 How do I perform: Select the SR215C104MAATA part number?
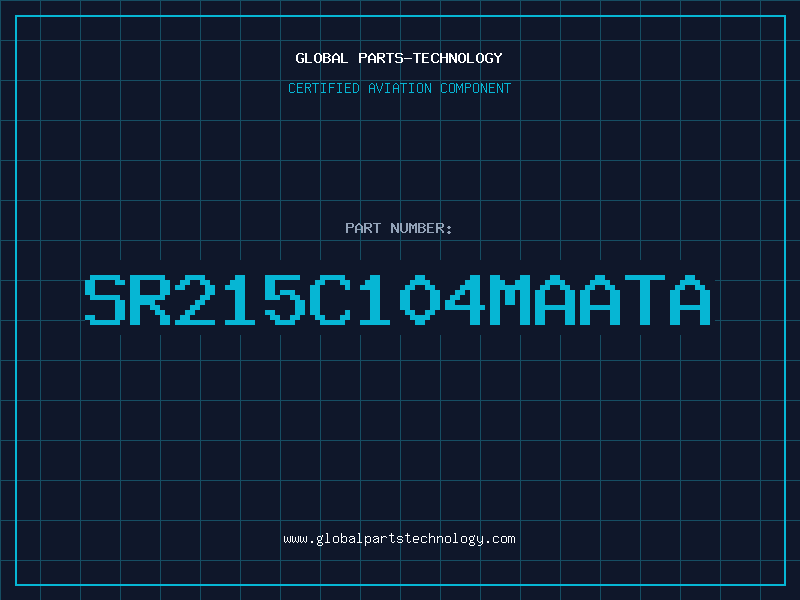[397, 300]
